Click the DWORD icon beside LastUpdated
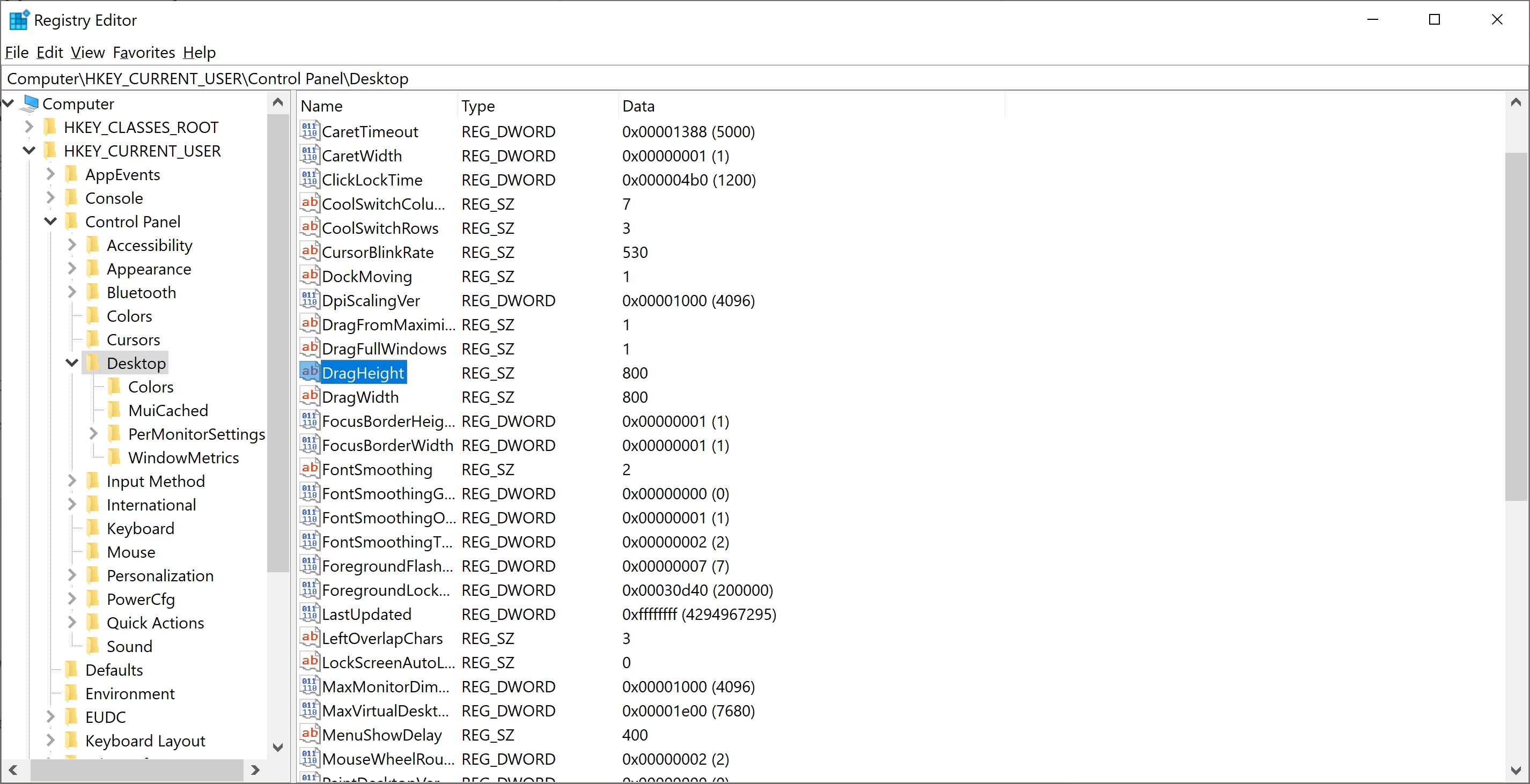The width and height of the screenshot is (1530, 784). pyautogui.click(x=309, y=613)
